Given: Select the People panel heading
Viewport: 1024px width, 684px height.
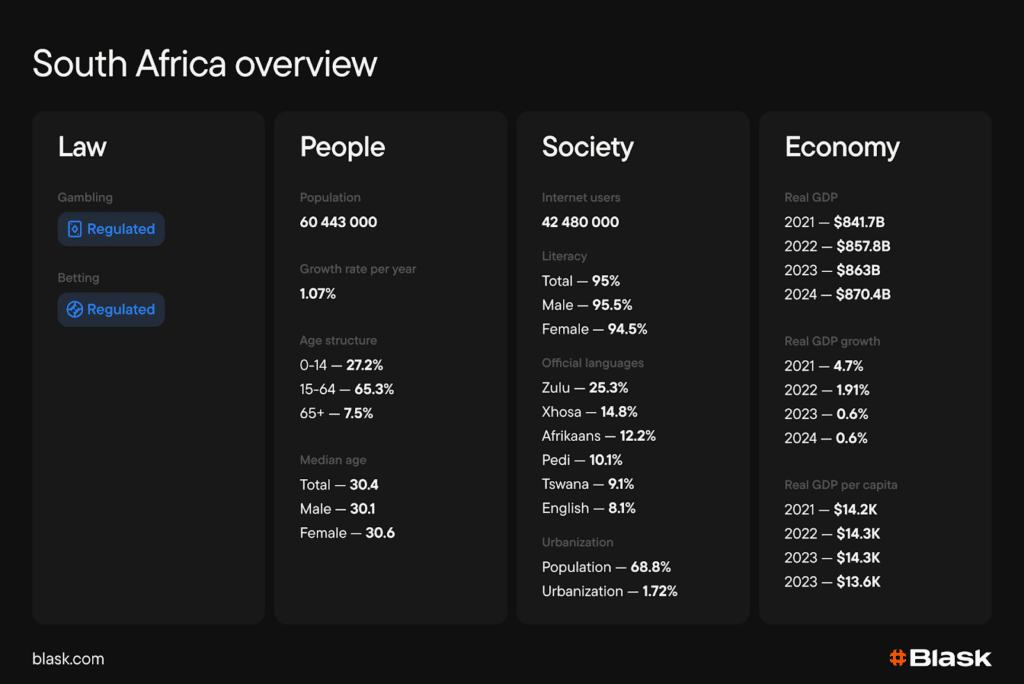Looking at the screenshot, I should pyautogui.click(x=342, y=147).
